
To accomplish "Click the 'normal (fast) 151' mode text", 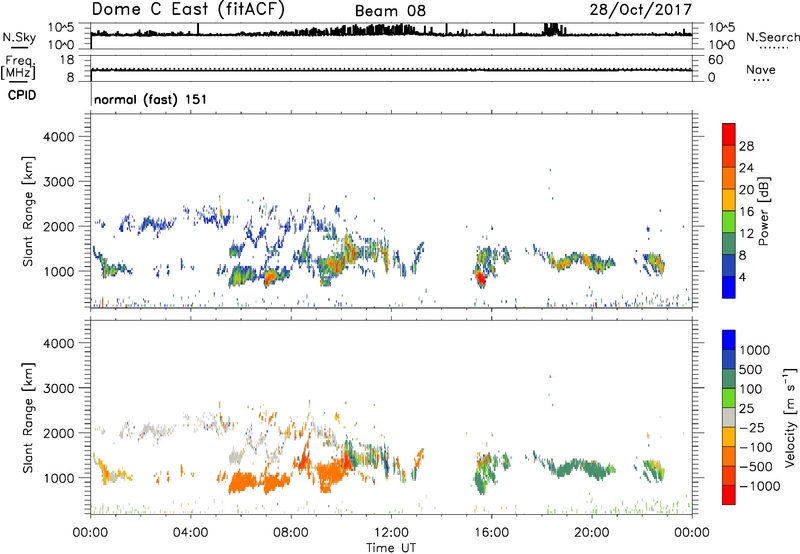I will [x=151, y=99].
